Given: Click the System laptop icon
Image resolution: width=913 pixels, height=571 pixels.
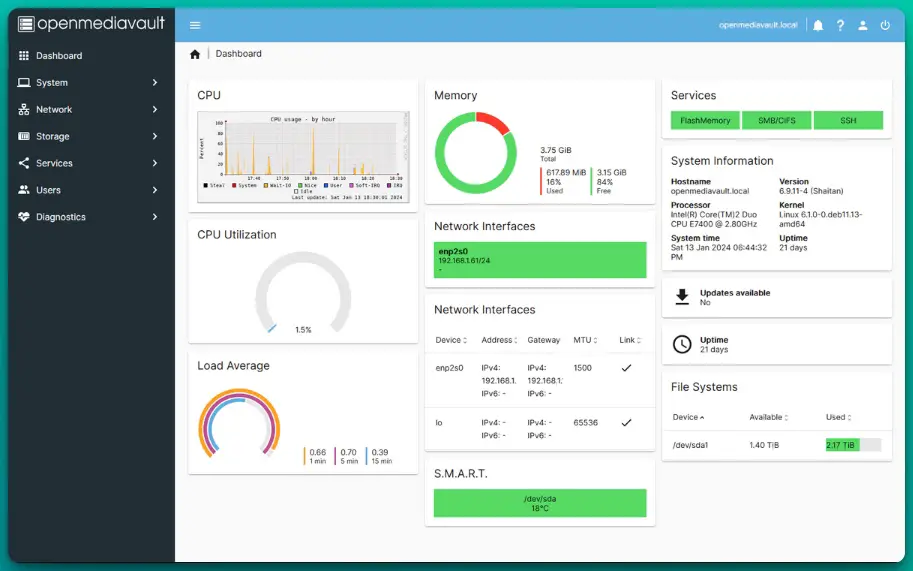Looking at the screenshot, I should (24, 82).
